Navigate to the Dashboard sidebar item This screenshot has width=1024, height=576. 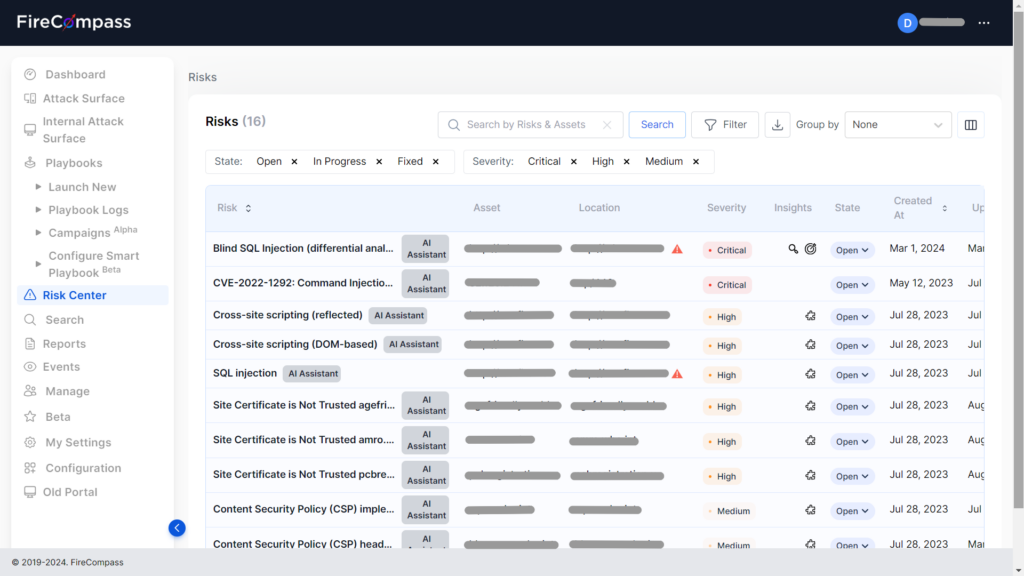pos(74,74)
